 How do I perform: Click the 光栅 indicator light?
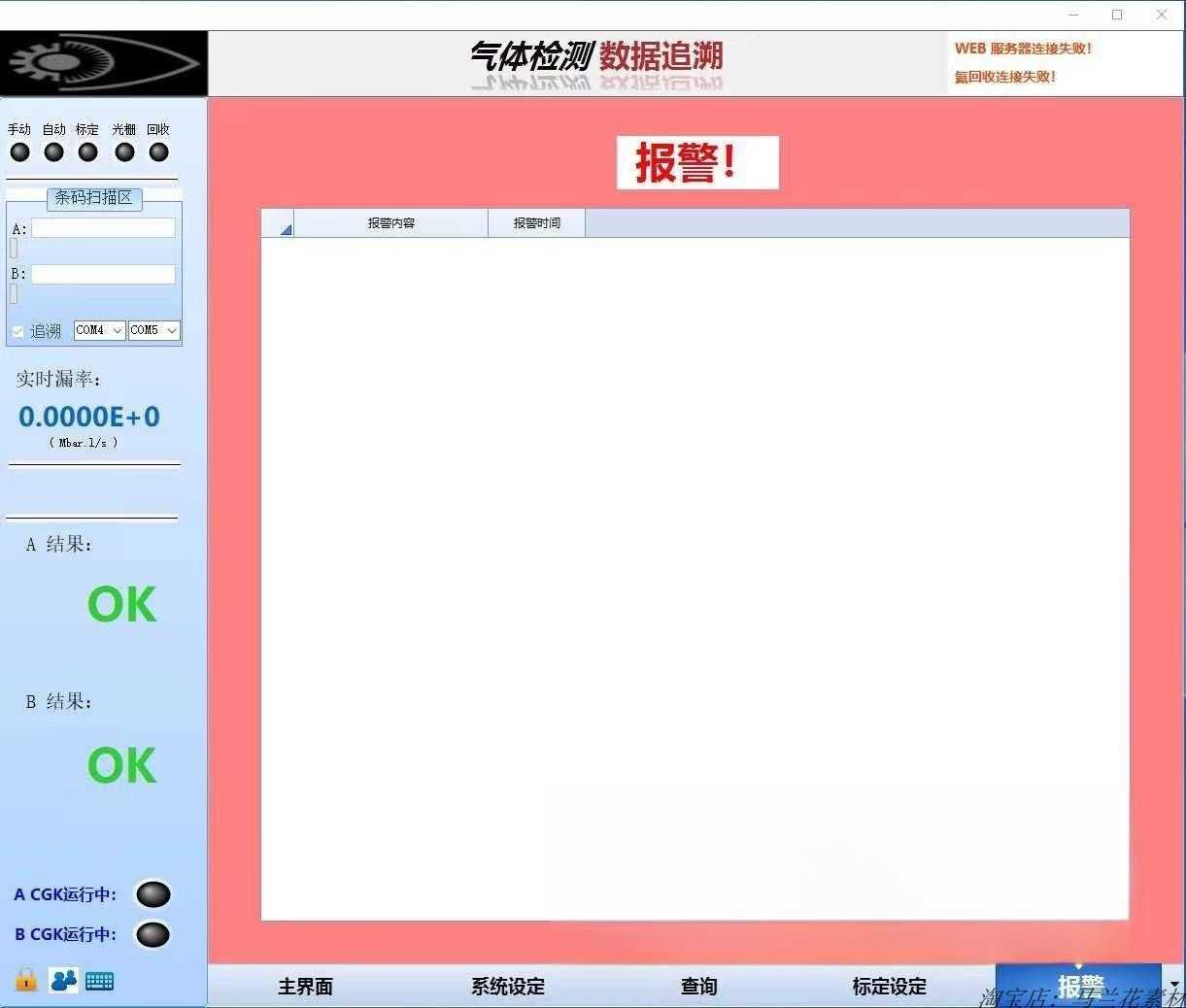(124, 152)
